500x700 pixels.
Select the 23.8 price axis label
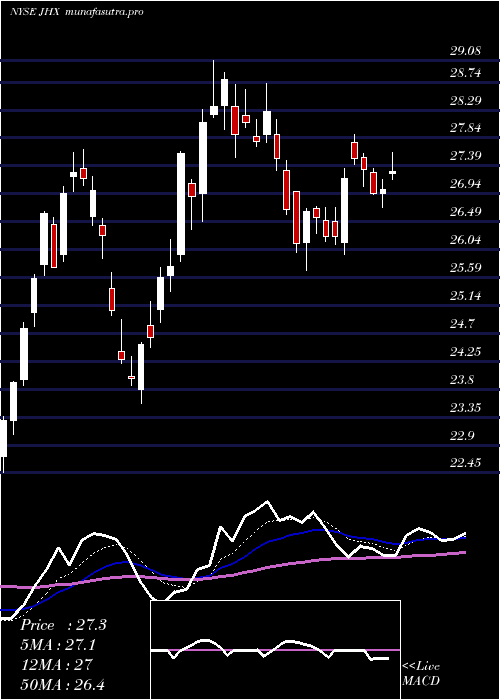[462, 380]
